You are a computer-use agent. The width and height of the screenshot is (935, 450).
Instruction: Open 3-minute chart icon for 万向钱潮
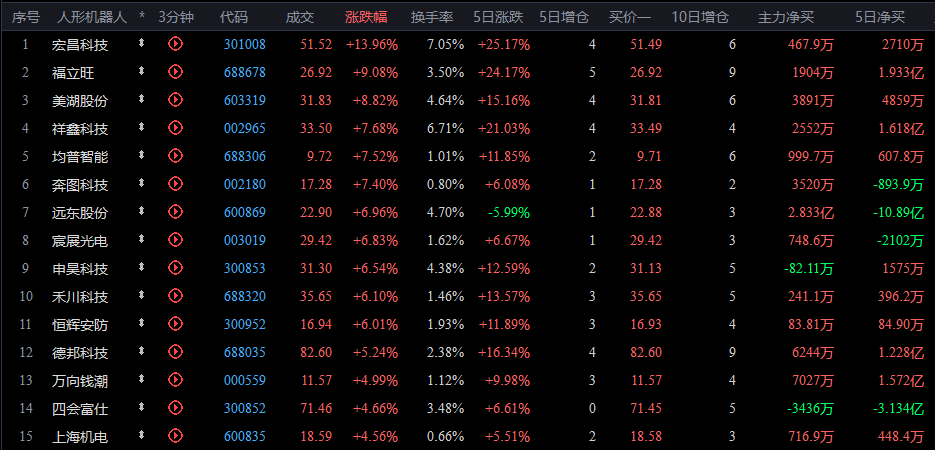tap(175, 379)
